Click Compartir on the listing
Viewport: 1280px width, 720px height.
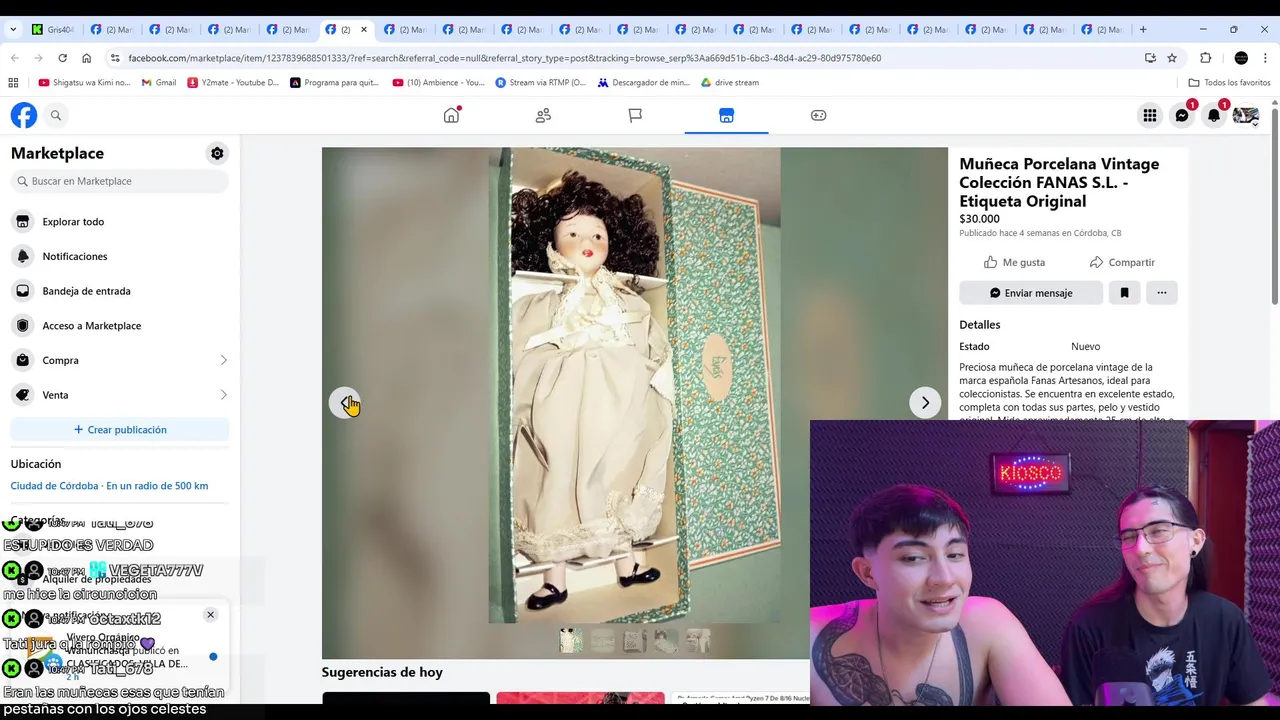(1122, 262)
